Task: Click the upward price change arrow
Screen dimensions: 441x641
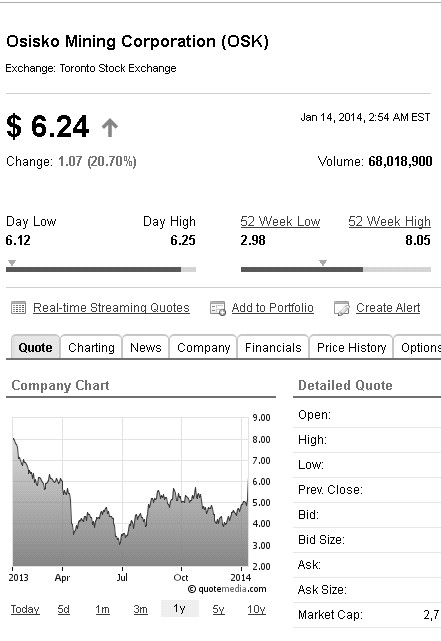Action: (x=110, y=128)
